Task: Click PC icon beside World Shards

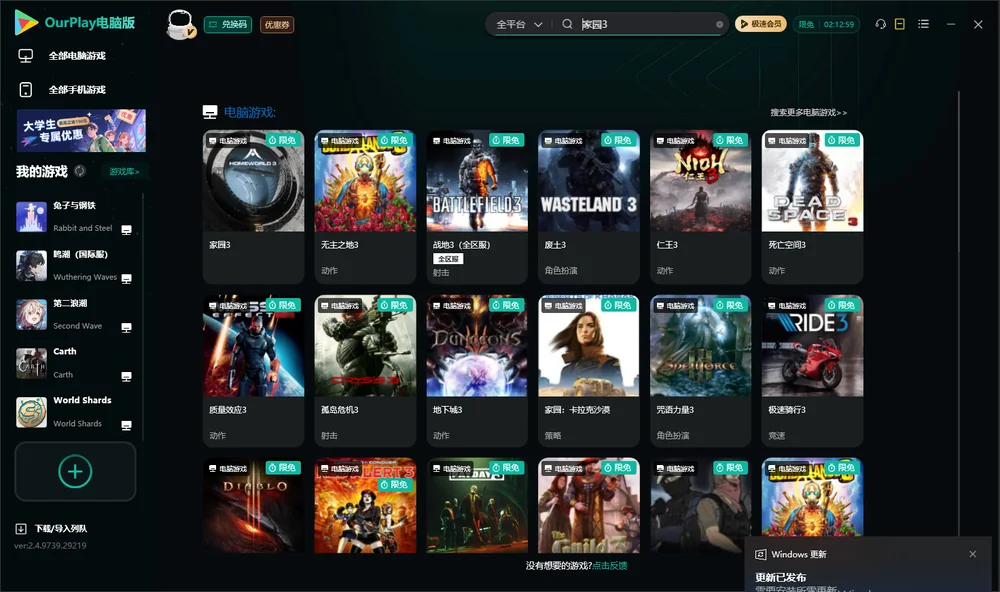Action: tap(126, 426)
